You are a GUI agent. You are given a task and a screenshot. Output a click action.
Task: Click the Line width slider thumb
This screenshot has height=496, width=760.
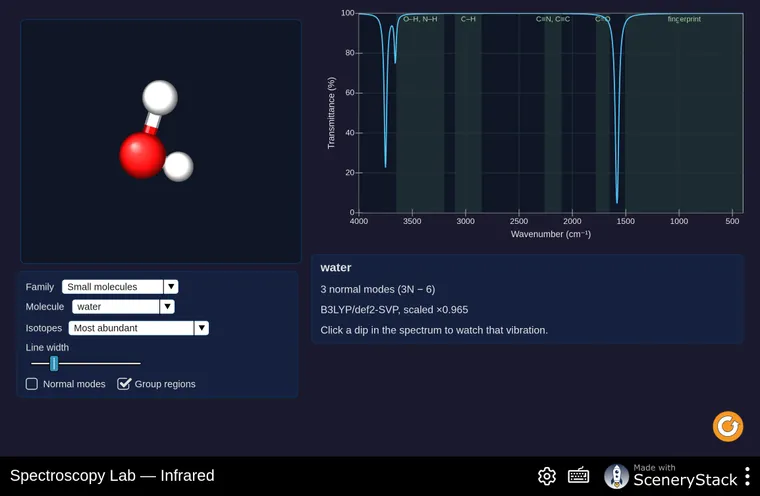coord(54,363)
